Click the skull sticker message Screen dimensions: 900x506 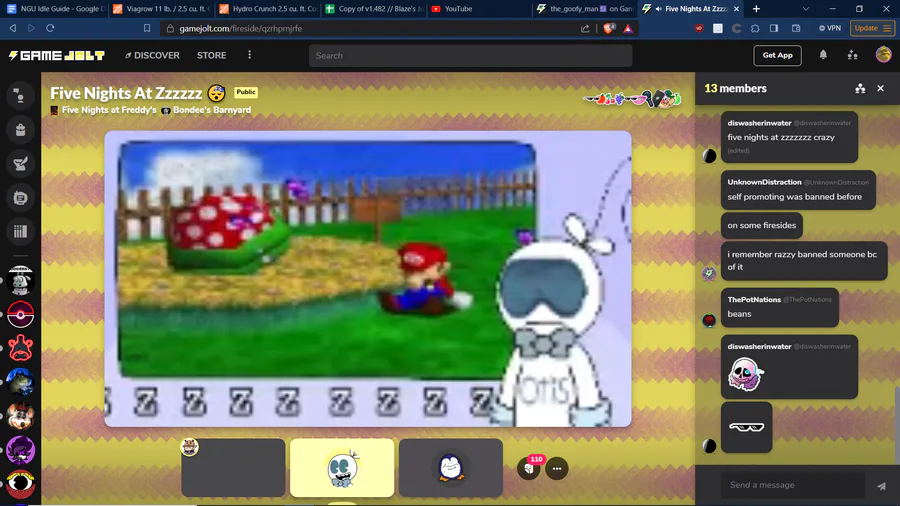745,374
